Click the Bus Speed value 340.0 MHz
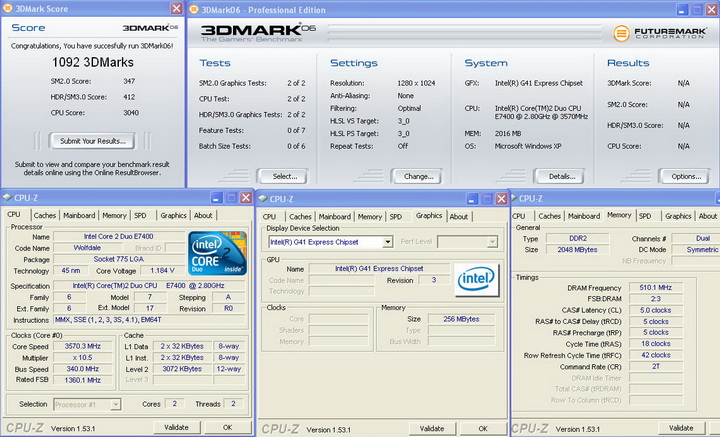The height and width of the screenshot is (437, 720). 83,369
